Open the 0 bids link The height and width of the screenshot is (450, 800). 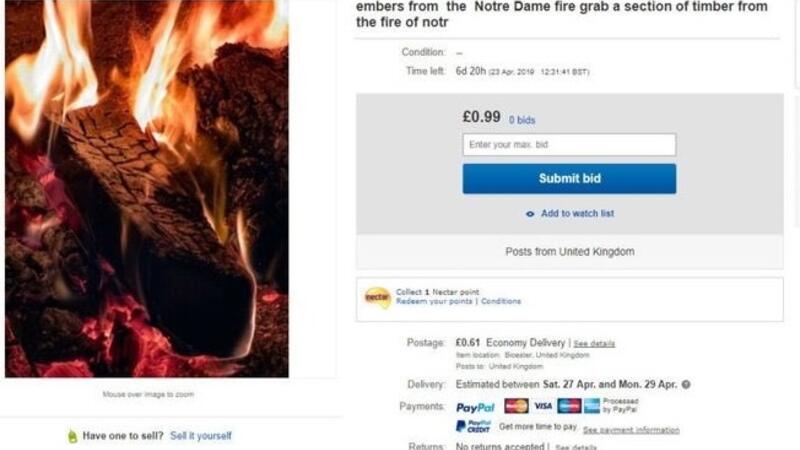[522, 120]
